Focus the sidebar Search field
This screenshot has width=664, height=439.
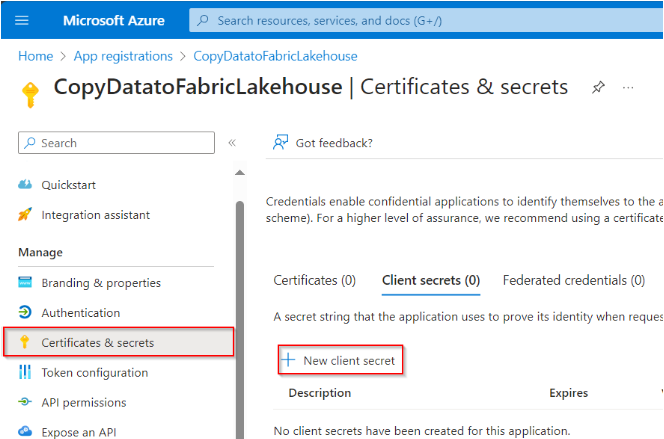116,143
